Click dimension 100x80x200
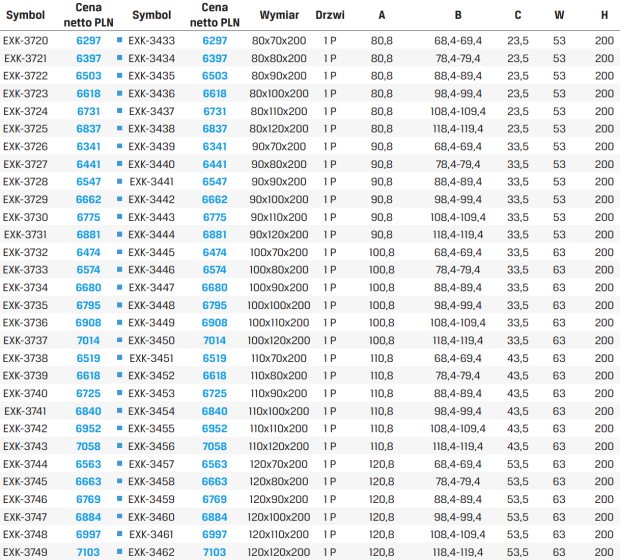Image resolution: width=620 pixels, height=560 pixels. [279, 270]
